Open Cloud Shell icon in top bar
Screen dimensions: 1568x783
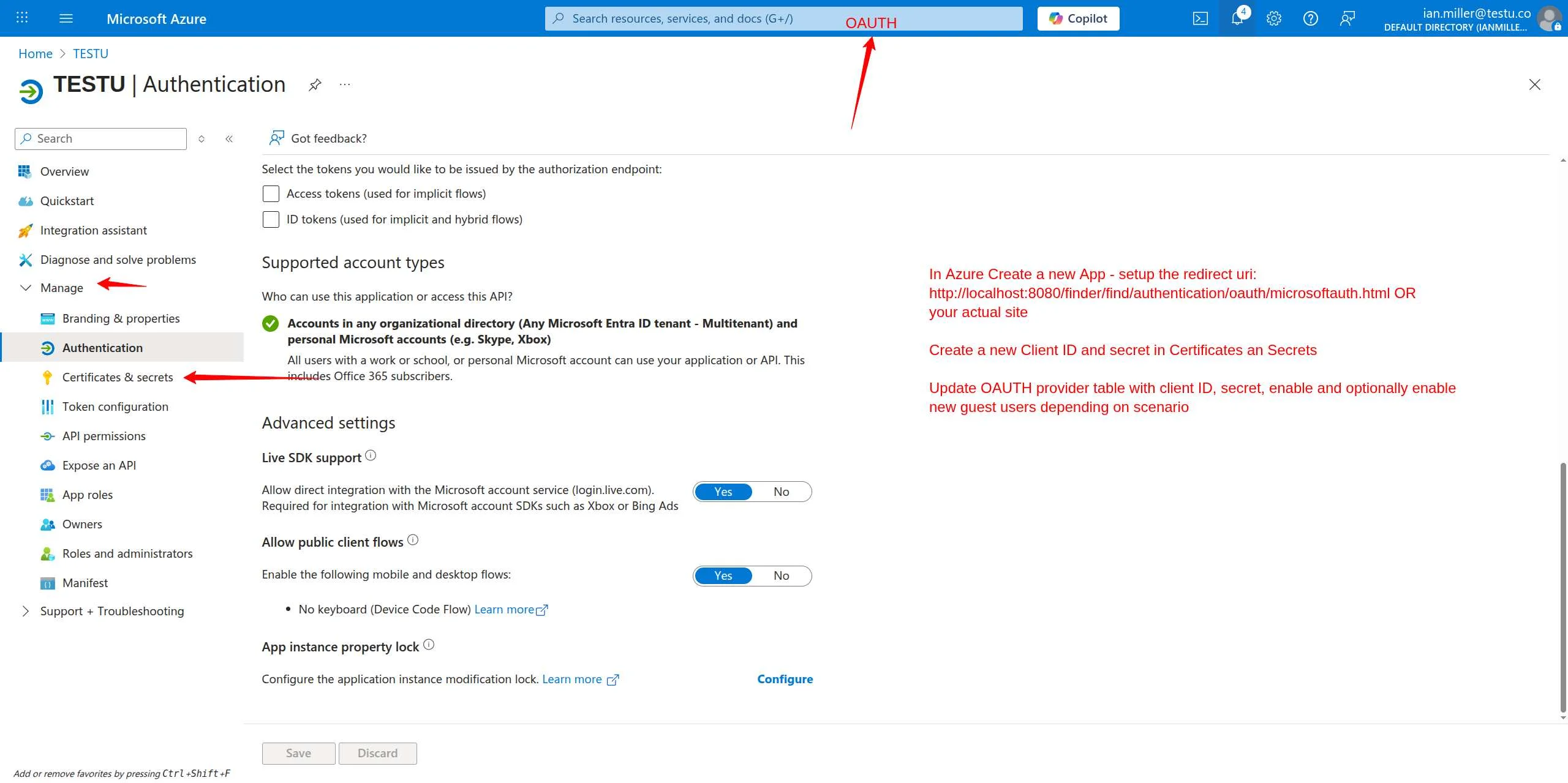coord(1200,18)
